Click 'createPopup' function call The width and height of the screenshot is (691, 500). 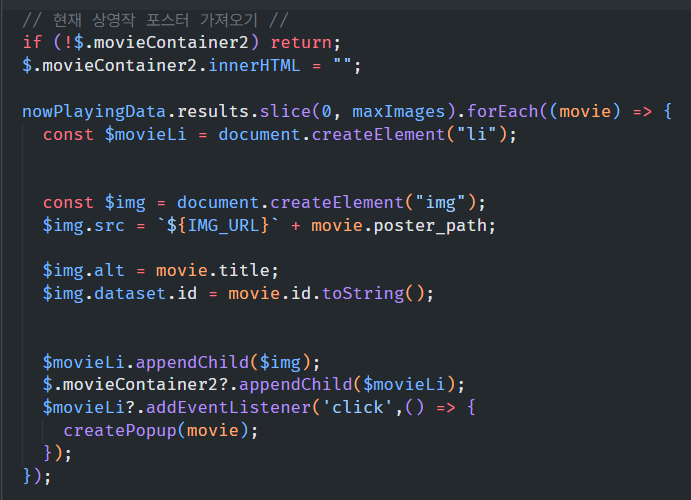[x=120, y=431]
